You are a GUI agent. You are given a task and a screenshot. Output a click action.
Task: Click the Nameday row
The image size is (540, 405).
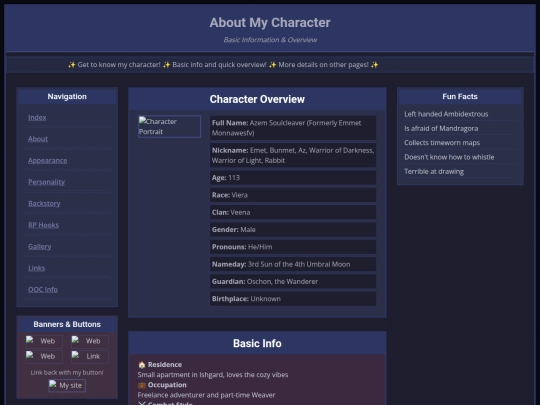(293, 264)
